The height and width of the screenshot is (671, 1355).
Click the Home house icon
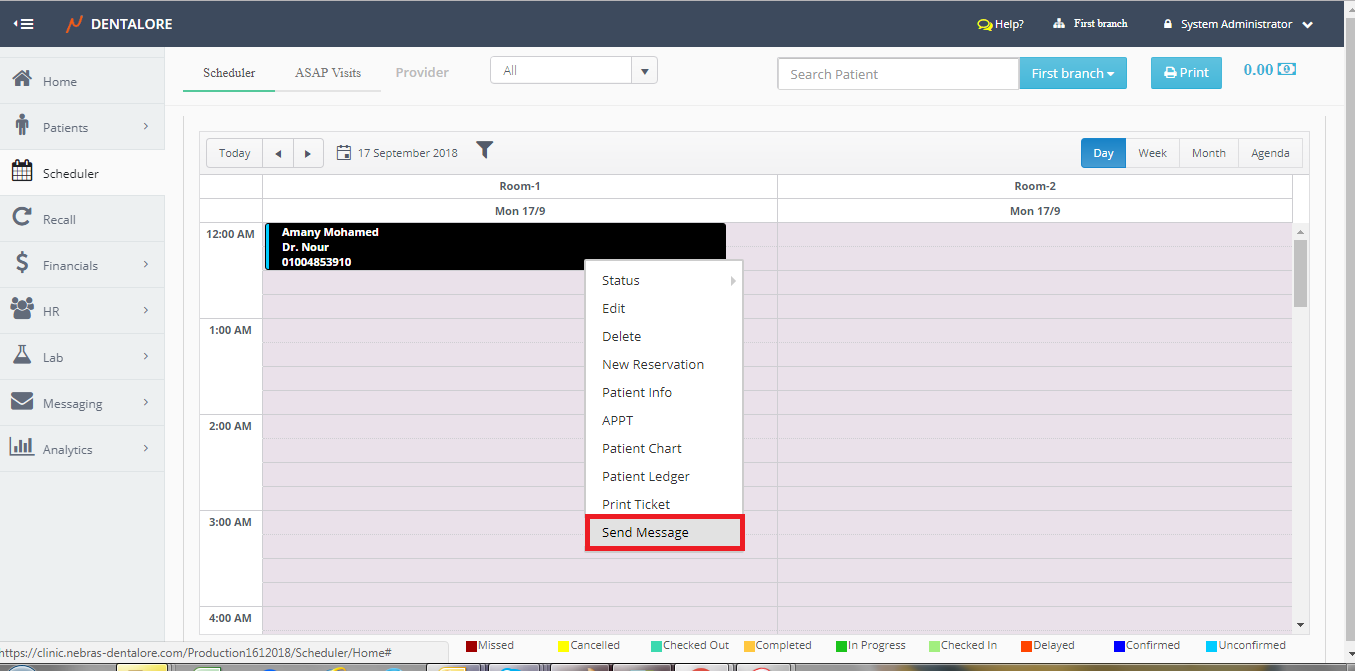coord(22,80)
